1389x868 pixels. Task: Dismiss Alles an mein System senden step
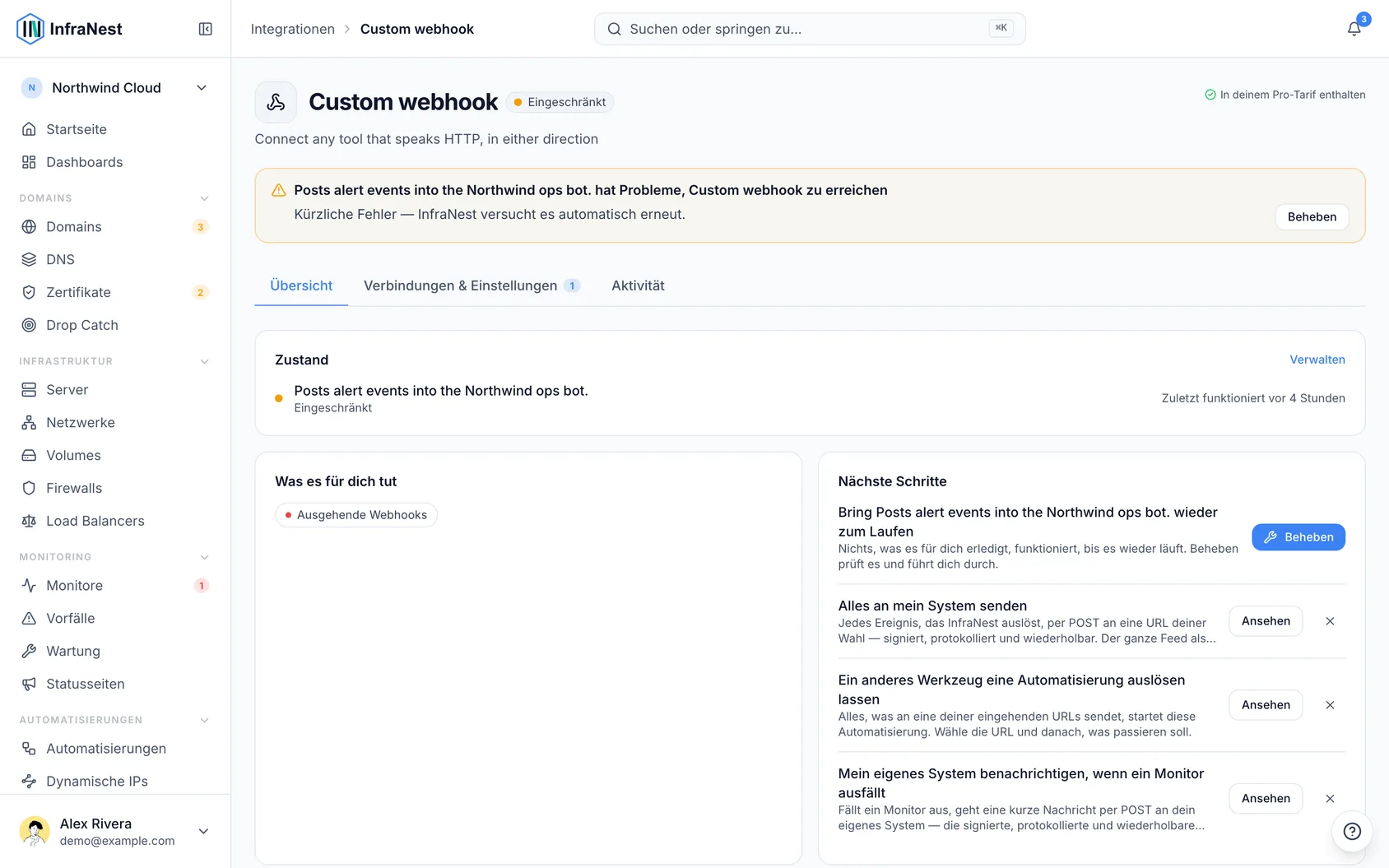[x=1330, y=621]
